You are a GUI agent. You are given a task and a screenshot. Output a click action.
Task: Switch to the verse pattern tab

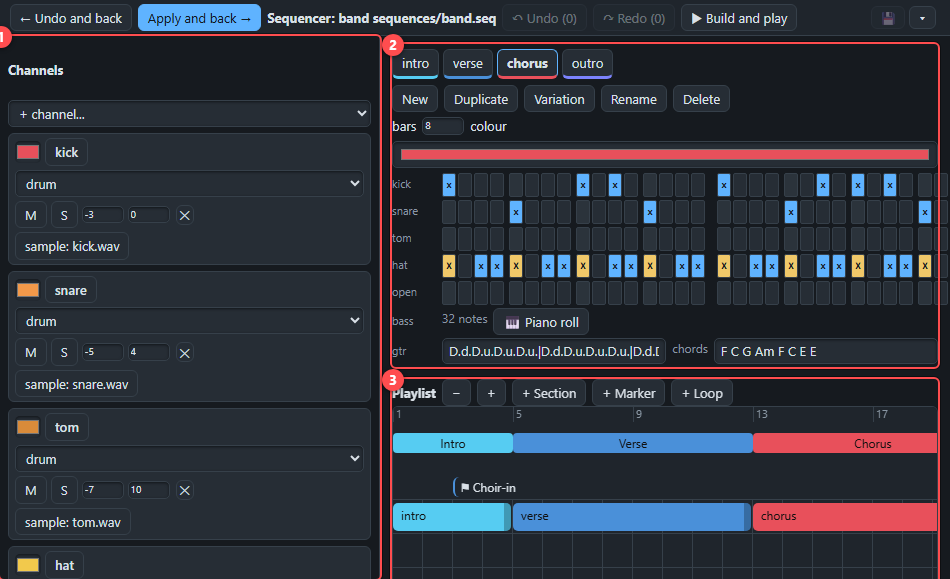468,64
